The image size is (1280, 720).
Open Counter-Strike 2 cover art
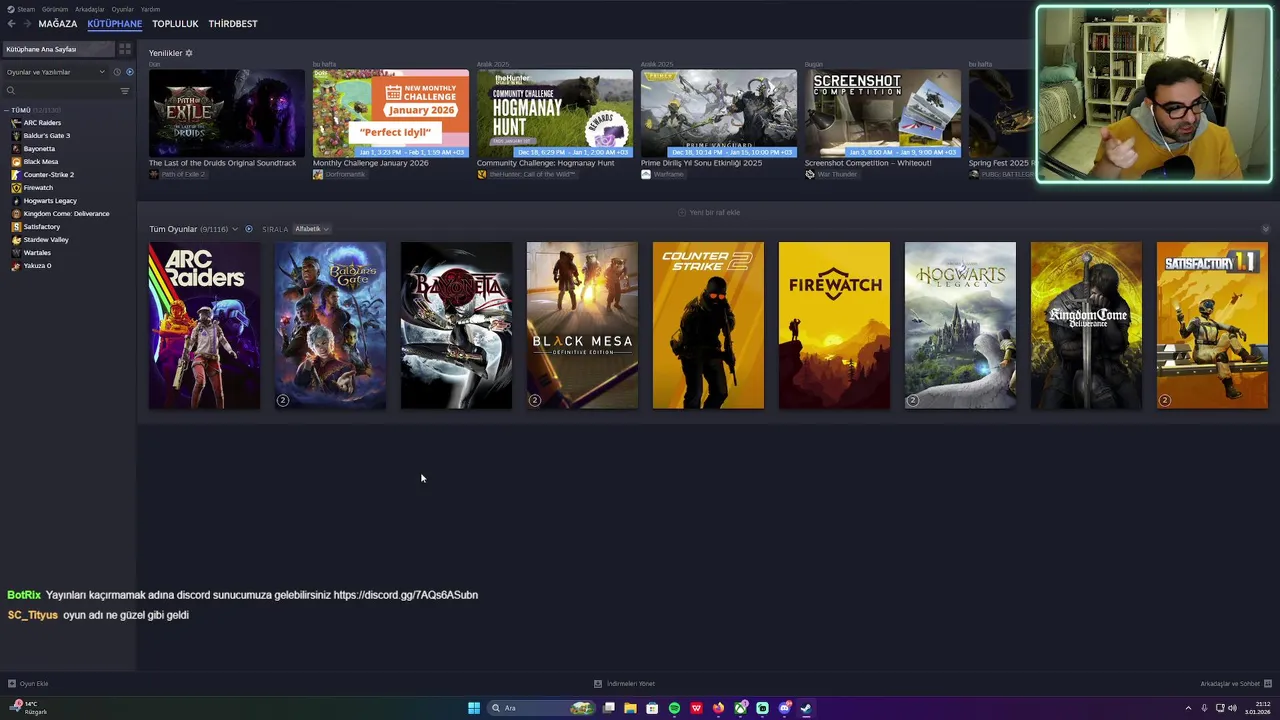point(708,325)
